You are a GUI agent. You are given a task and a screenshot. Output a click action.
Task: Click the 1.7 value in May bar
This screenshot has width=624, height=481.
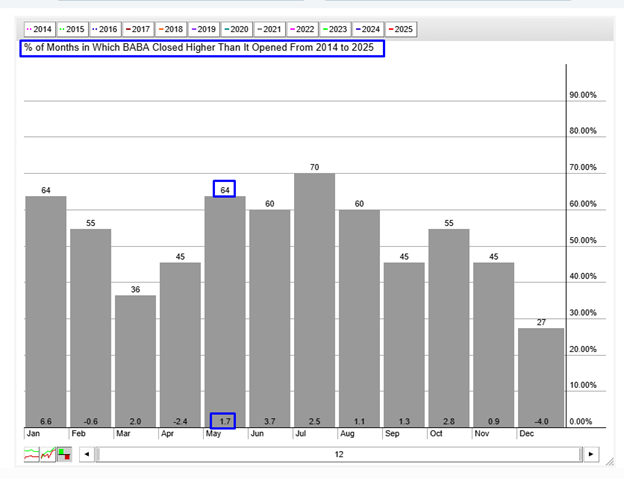coord(225,421)
